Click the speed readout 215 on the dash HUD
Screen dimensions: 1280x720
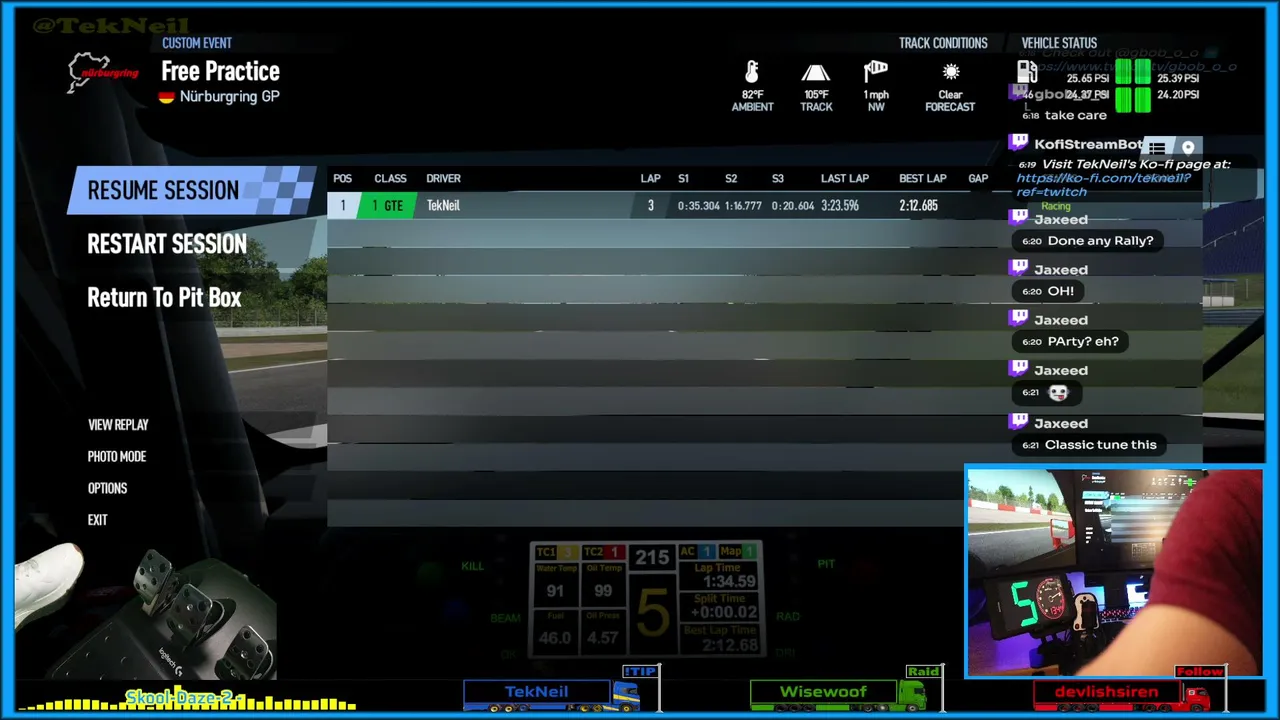(652, 558)
